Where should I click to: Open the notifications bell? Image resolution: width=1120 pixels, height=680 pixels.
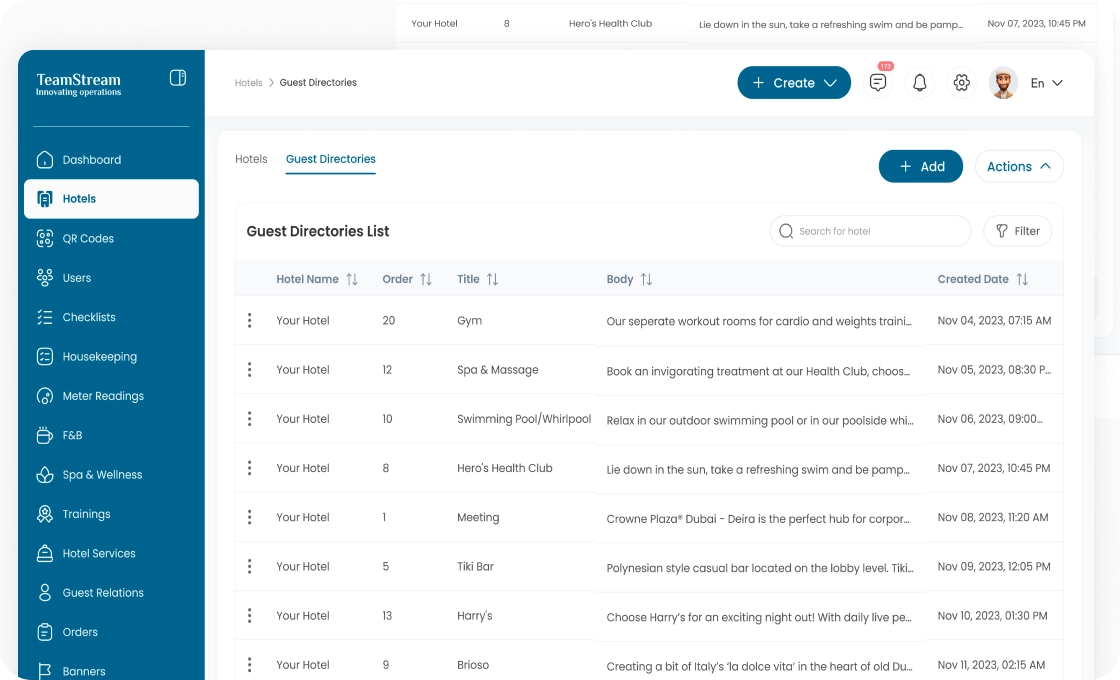coord(920,83)
